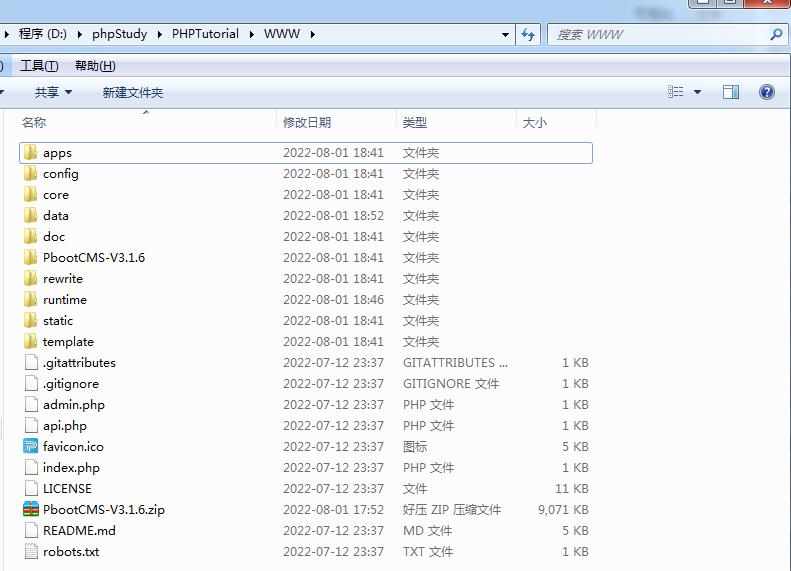Click the static folder icon
Viewport: 791px width, 571px height.
30,320
